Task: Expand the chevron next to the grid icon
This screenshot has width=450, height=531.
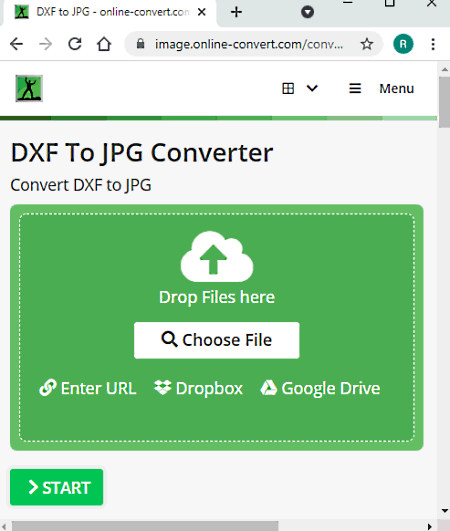Action: [312, 88]
